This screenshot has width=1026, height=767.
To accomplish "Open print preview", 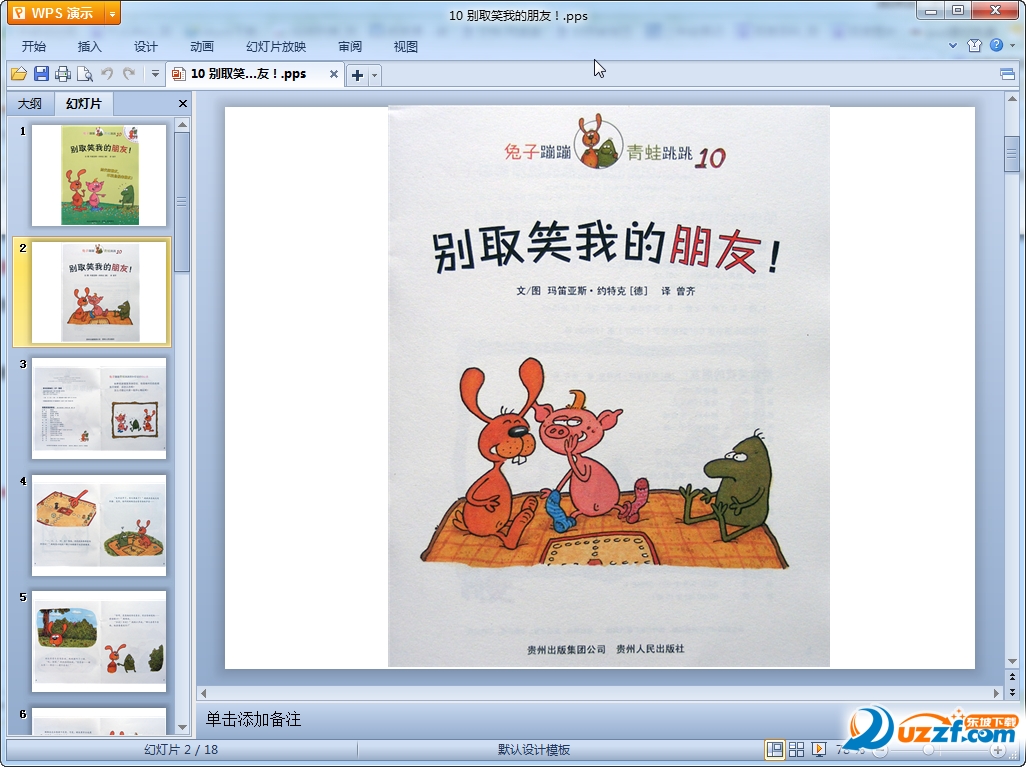I will tap(84, 74).
